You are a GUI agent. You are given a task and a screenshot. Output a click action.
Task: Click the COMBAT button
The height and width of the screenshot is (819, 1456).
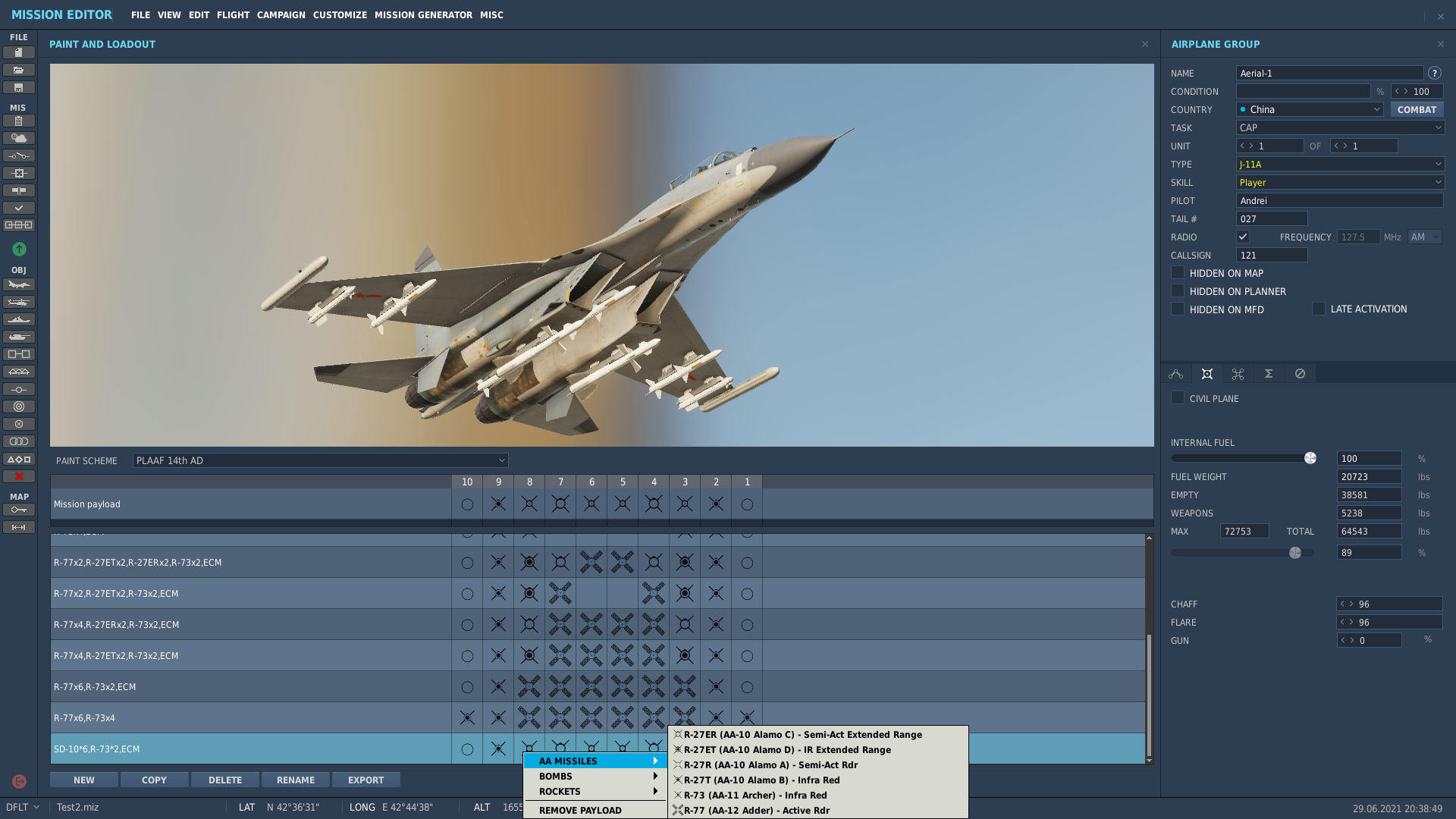pos(1417,109)
